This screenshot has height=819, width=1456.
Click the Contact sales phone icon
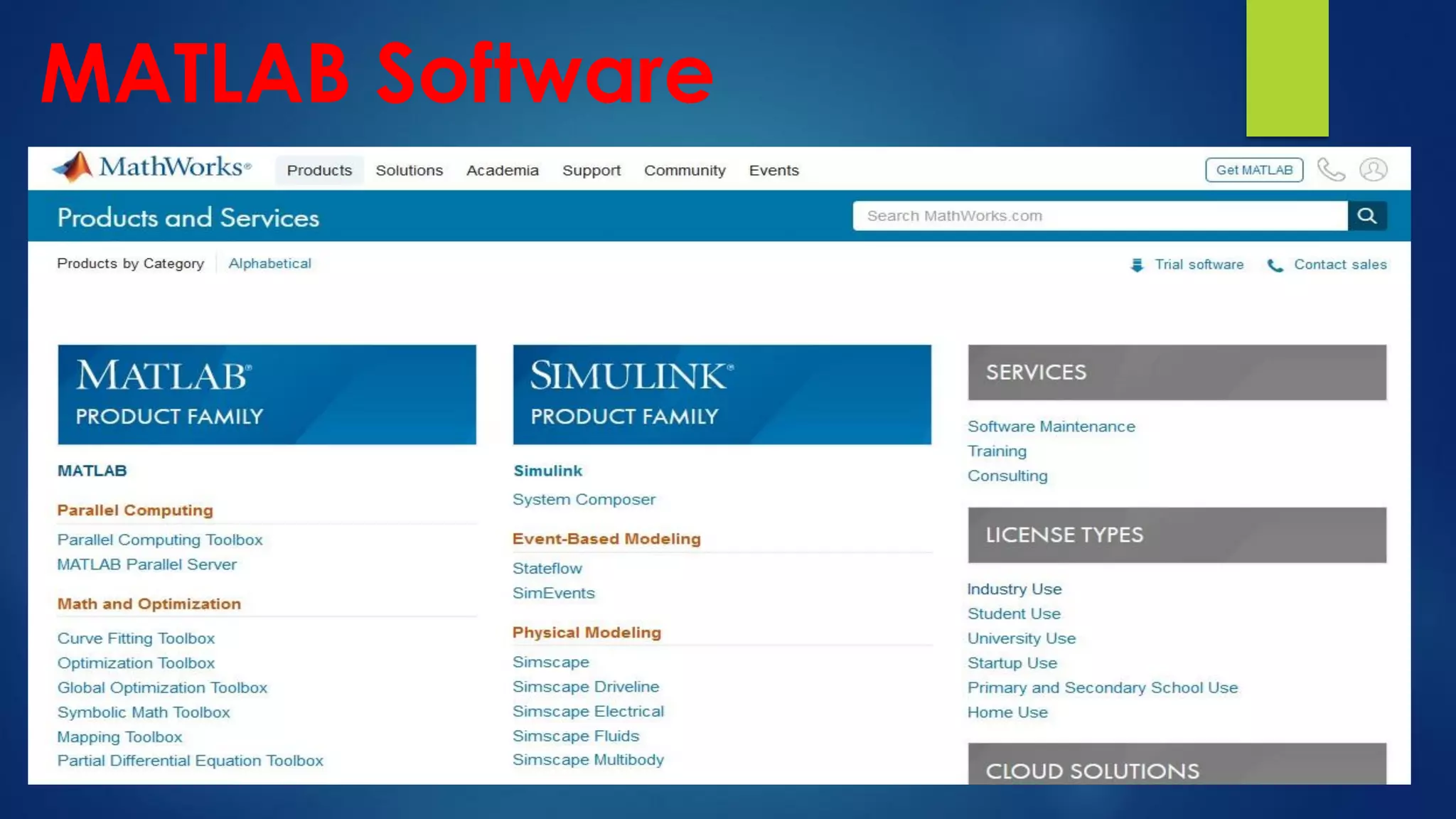[1275, 265]
